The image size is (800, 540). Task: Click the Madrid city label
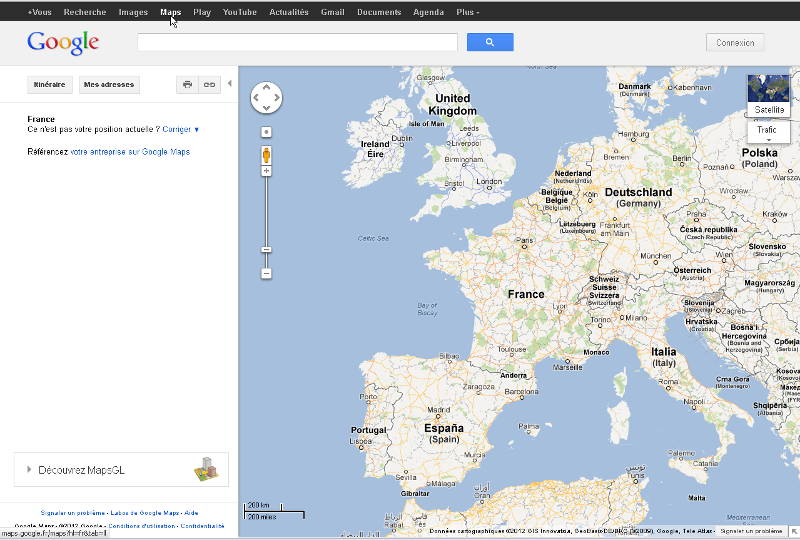(439, 409)
